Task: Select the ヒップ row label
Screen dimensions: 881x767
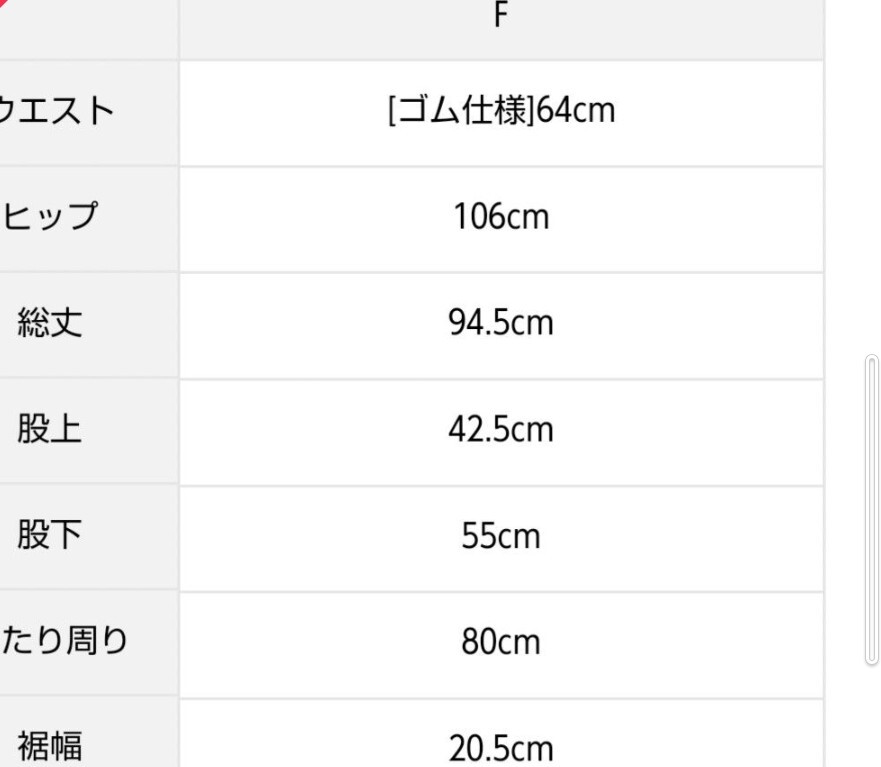Action: [x=49, y=216]
